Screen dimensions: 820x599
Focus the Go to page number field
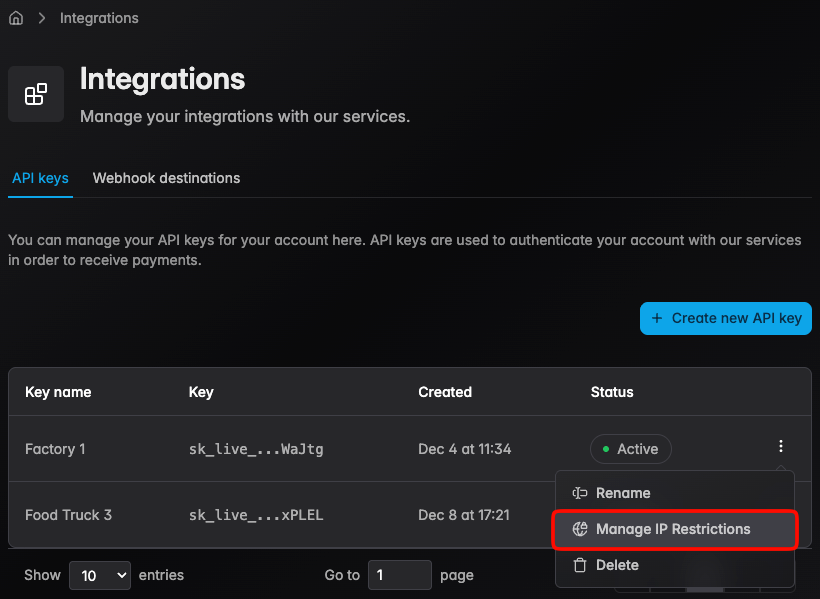point(399,575)
